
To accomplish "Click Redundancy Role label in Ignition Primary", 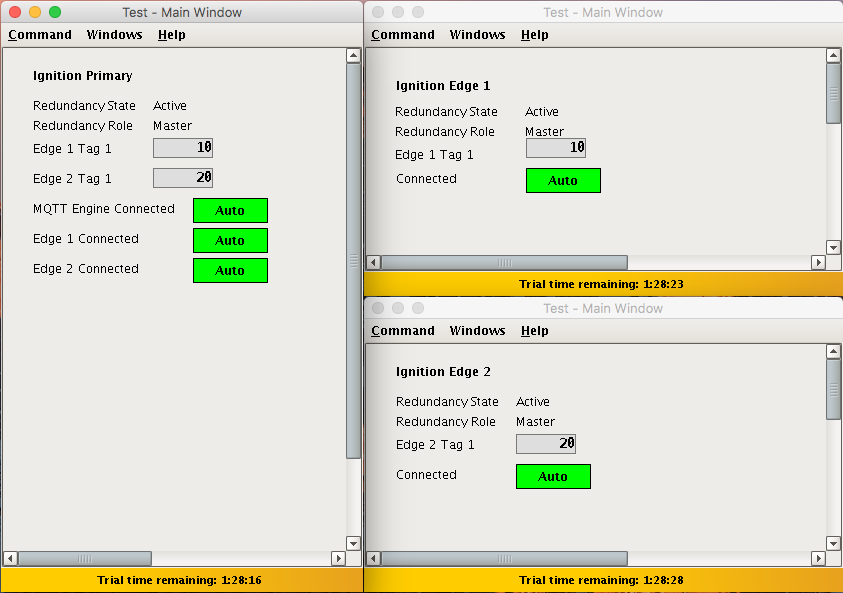I will [83, 126].
